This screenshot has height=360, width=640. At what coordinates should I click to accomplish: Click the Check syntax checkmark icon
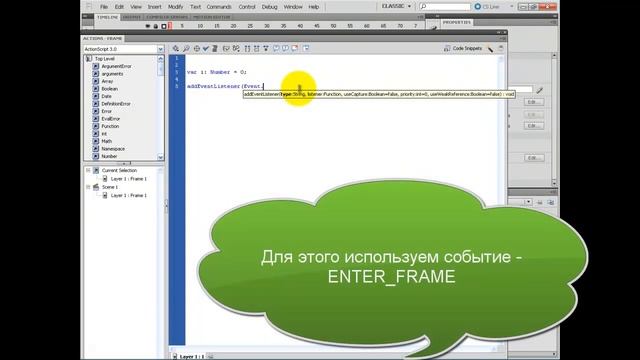[206, 48]
